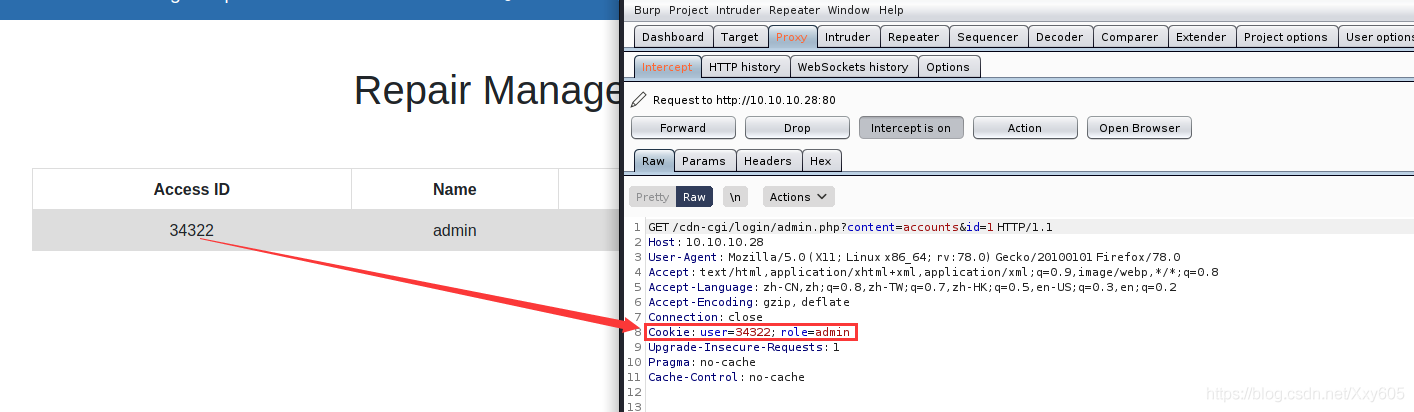The height and width of the screenshot is (412, 1414).
Task: Select the Proxy tab
Action: [791, 37]
